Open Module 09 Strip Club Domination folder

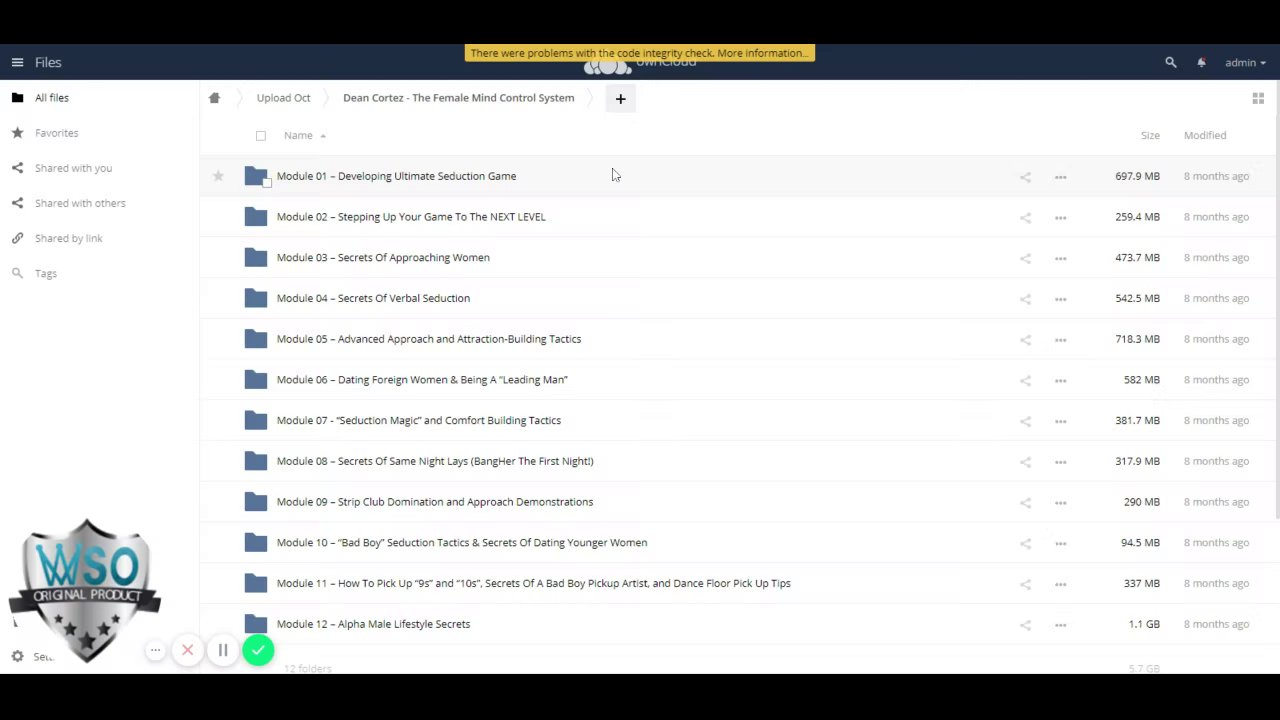pyautogui.click(x=435, y=502)
